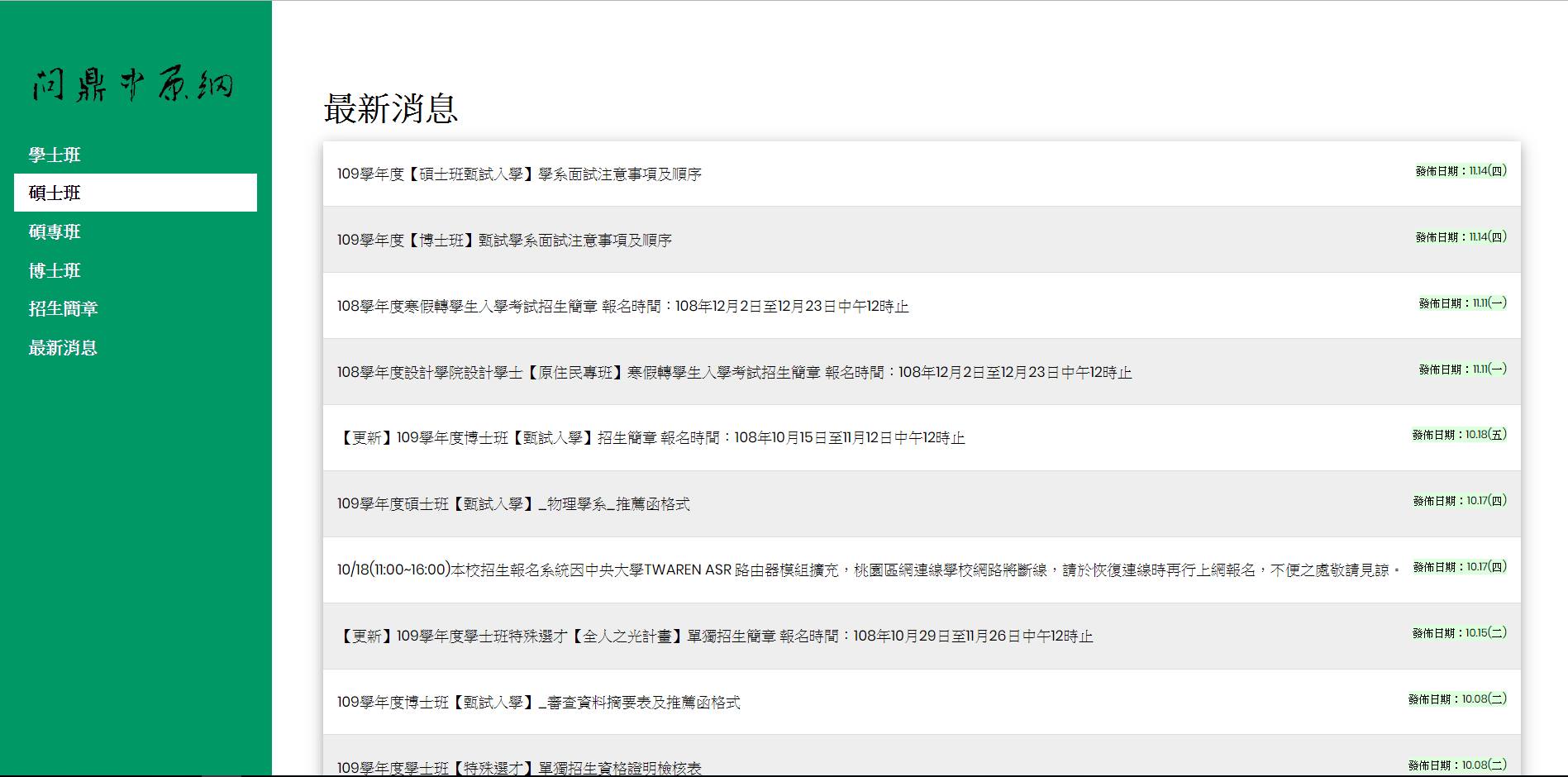Click 最新消息 in the left navigation
Screen dimensions: 1568x777
[63, 347]
